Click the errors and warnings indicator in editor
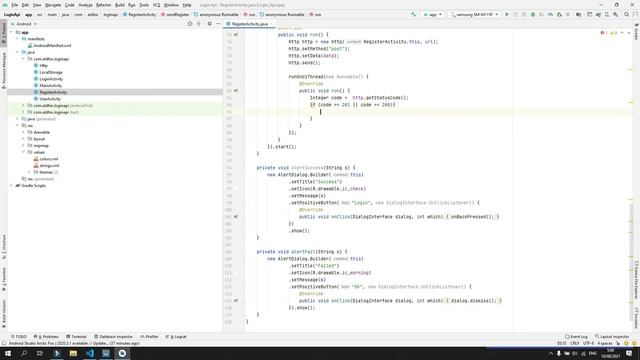This screenshot has width=640, height=360. pyautogui.click(x=610, y=33)
